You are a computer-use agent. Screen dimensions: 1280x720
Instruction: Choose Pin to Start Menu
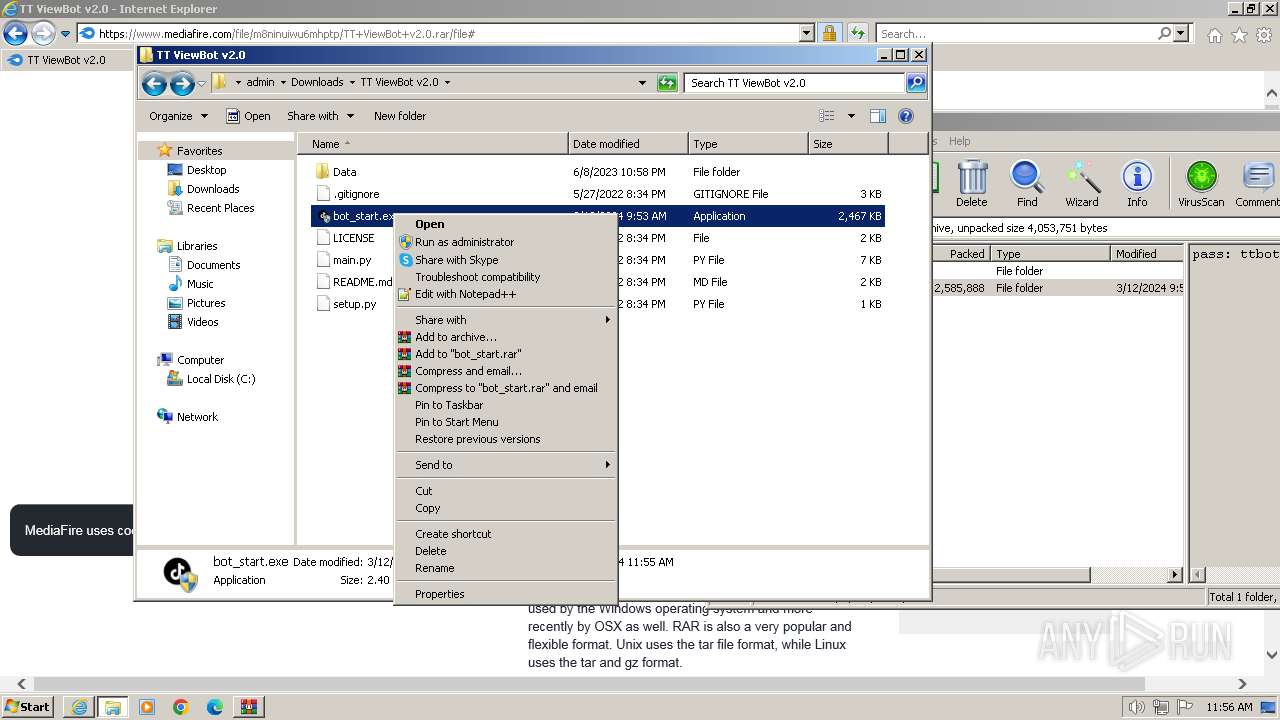(505, 422)
